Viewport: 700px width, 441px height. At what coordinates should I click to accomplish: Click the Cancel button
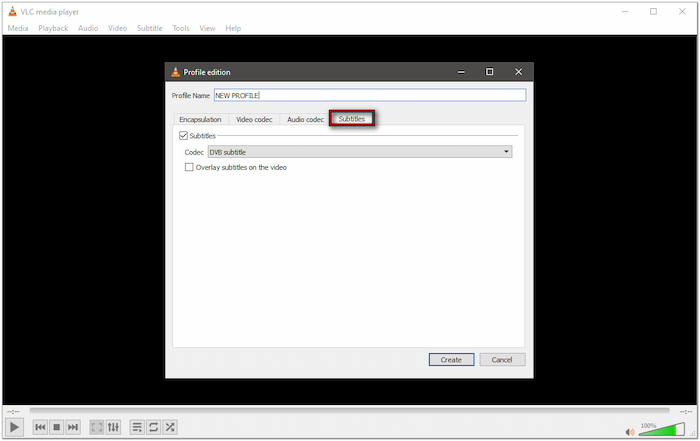502,360
